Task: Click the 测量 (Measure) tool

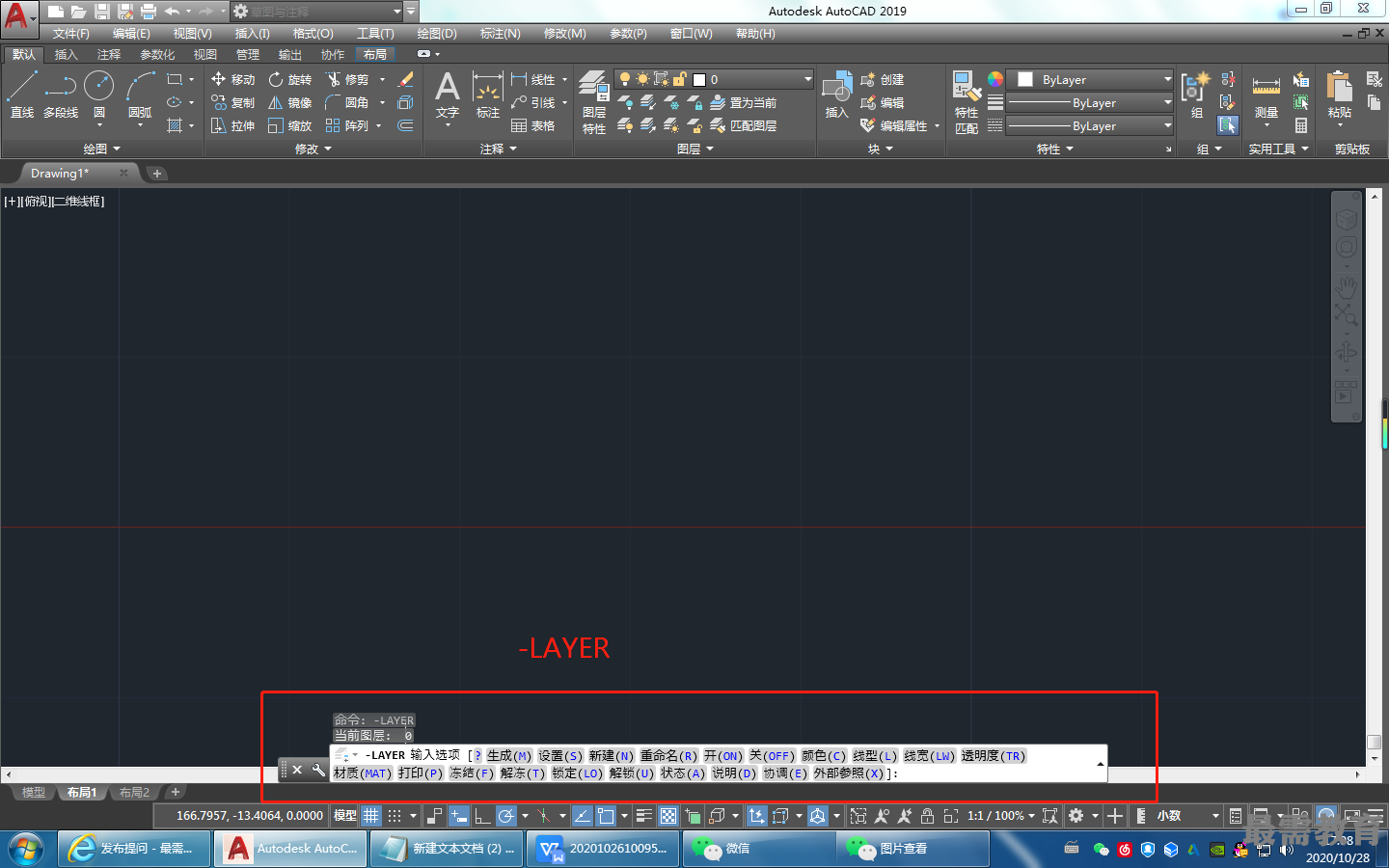Action: point(1266,95)
